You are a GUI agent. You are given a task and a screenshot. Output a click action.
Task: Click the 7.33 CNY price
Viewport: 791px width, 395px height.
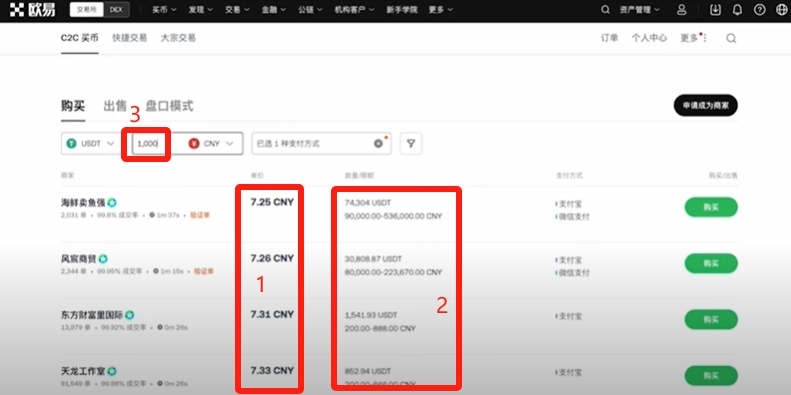[x=272, y=371]
